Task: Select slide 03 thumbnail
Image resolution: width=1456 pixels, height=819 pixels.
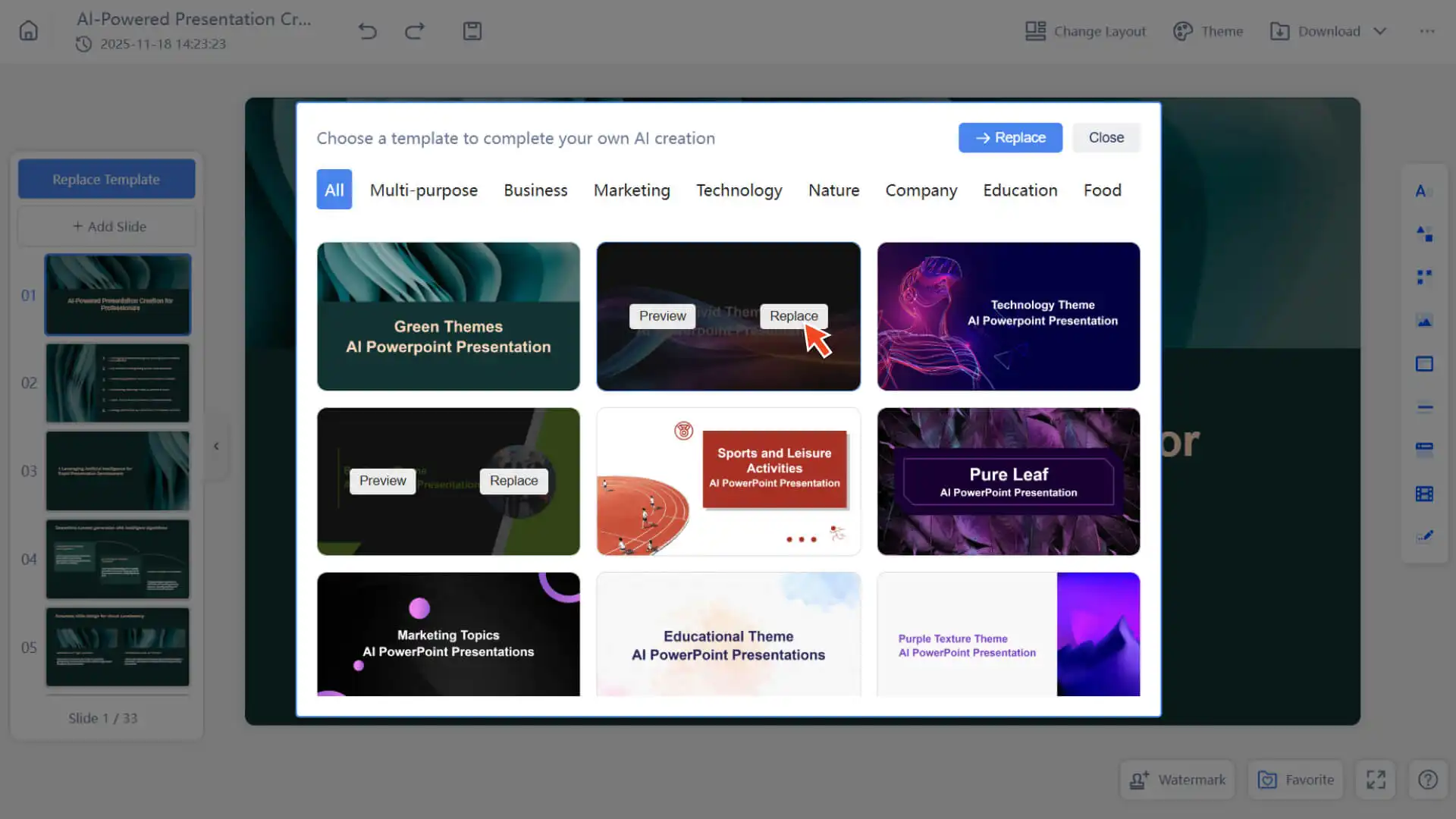Action: click(118, 471)
